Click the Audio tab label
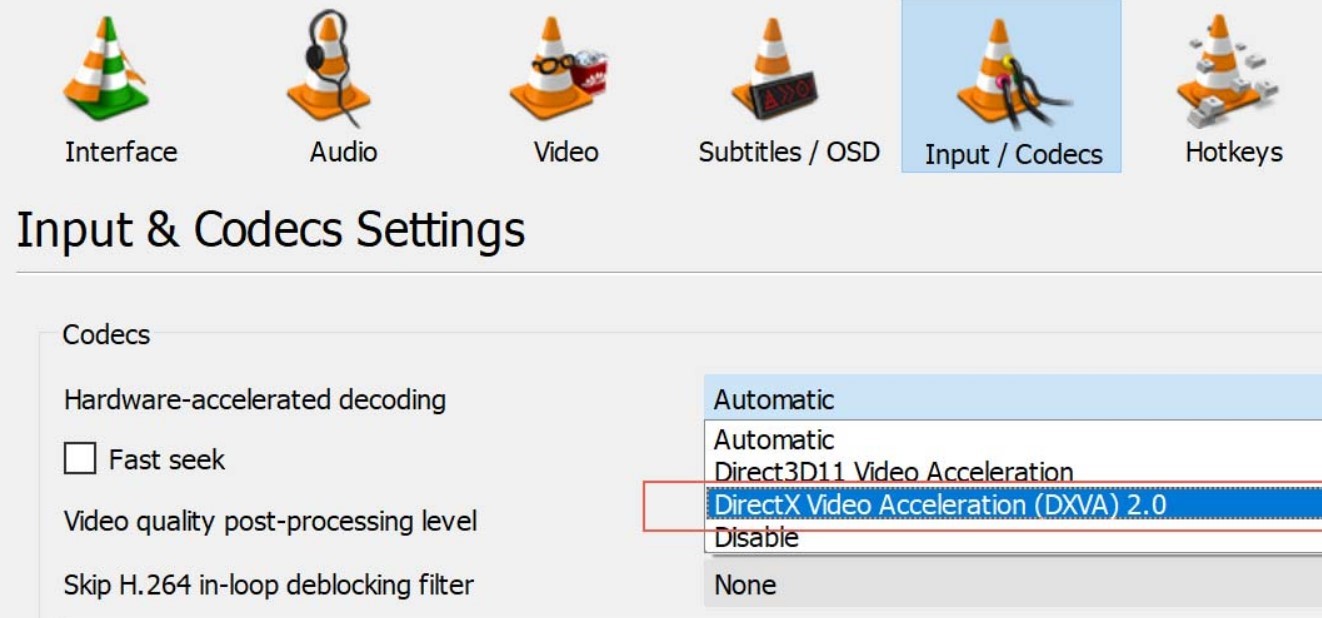Viewport: 1322px width, 618px height. tap(343, 152)
